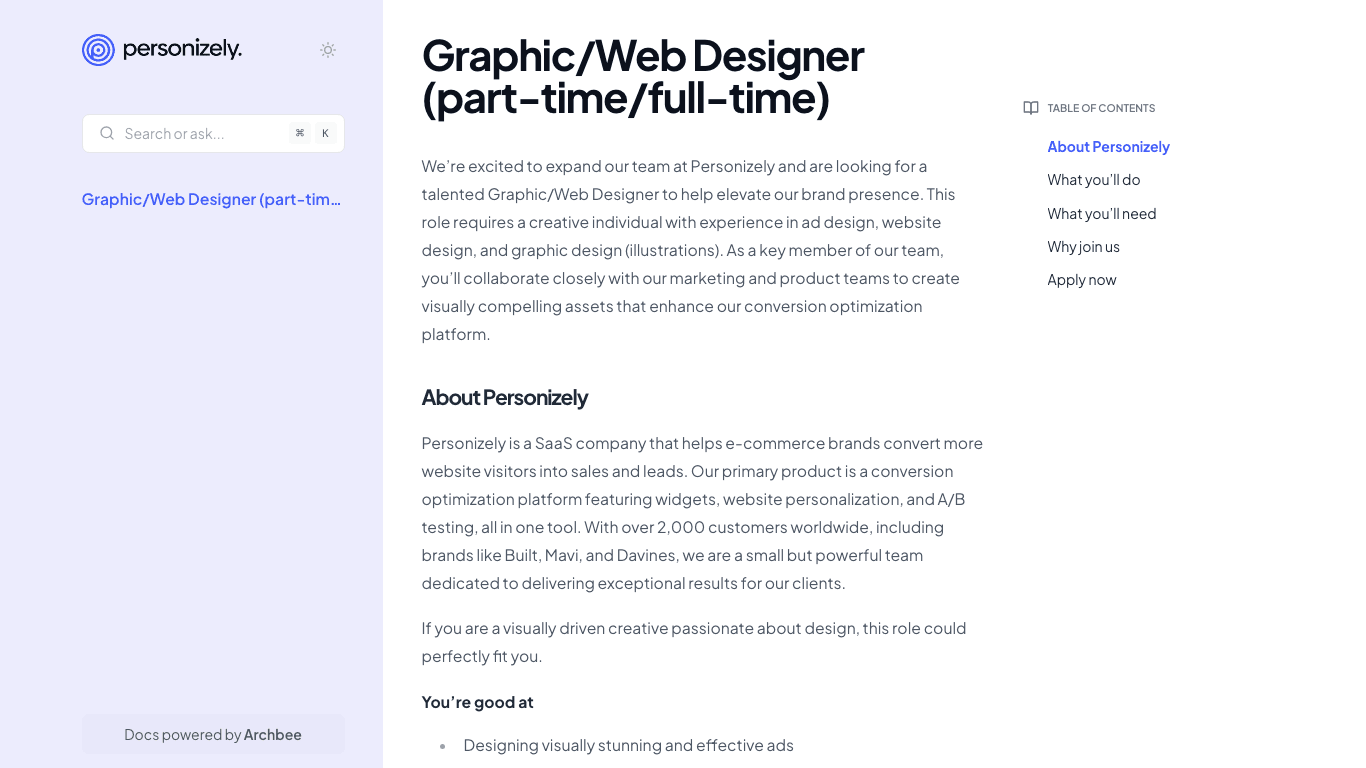Open the About Personizely table of contents link
1366x768 pixels.
click(x=1108, y=146)
